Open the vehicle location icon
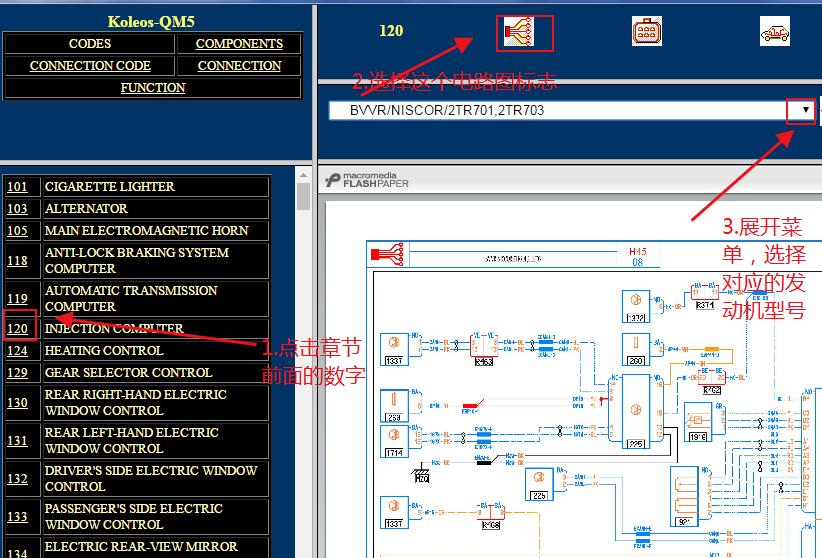The width and height of the screenshot is (822, 558). [x=775, y=31]
